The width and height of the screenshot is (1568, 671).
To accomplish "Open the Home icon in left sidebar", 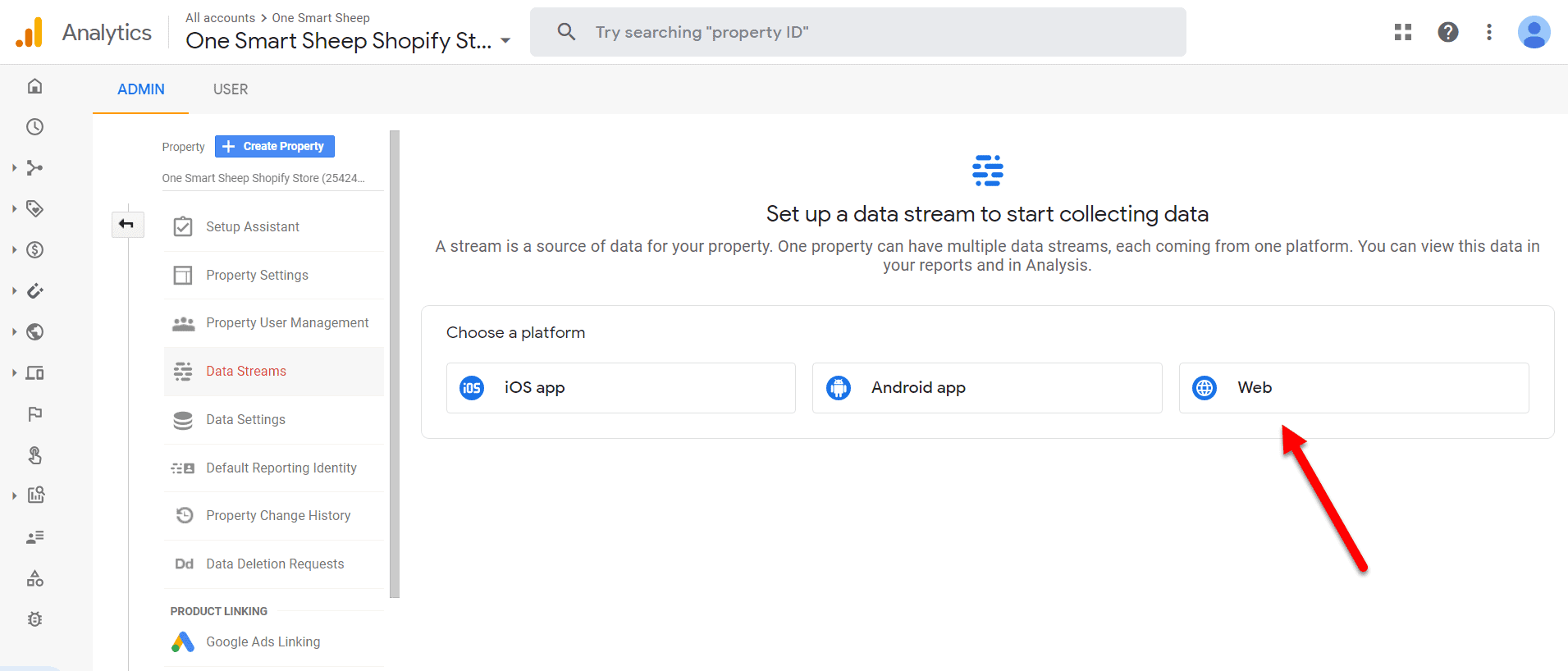I will [x=34, y=86].
